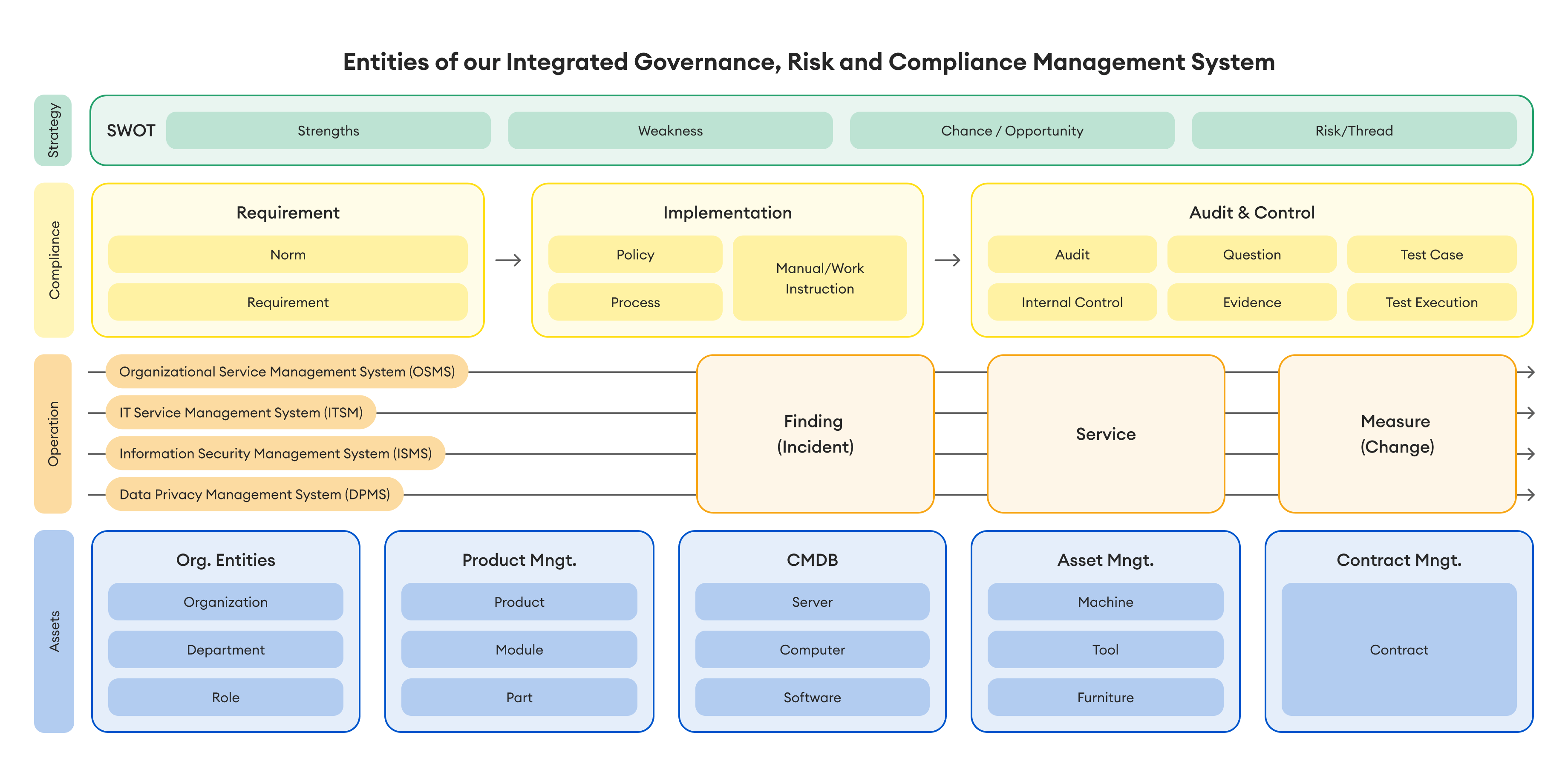Click the Test Execution box

click(1431, 302)
